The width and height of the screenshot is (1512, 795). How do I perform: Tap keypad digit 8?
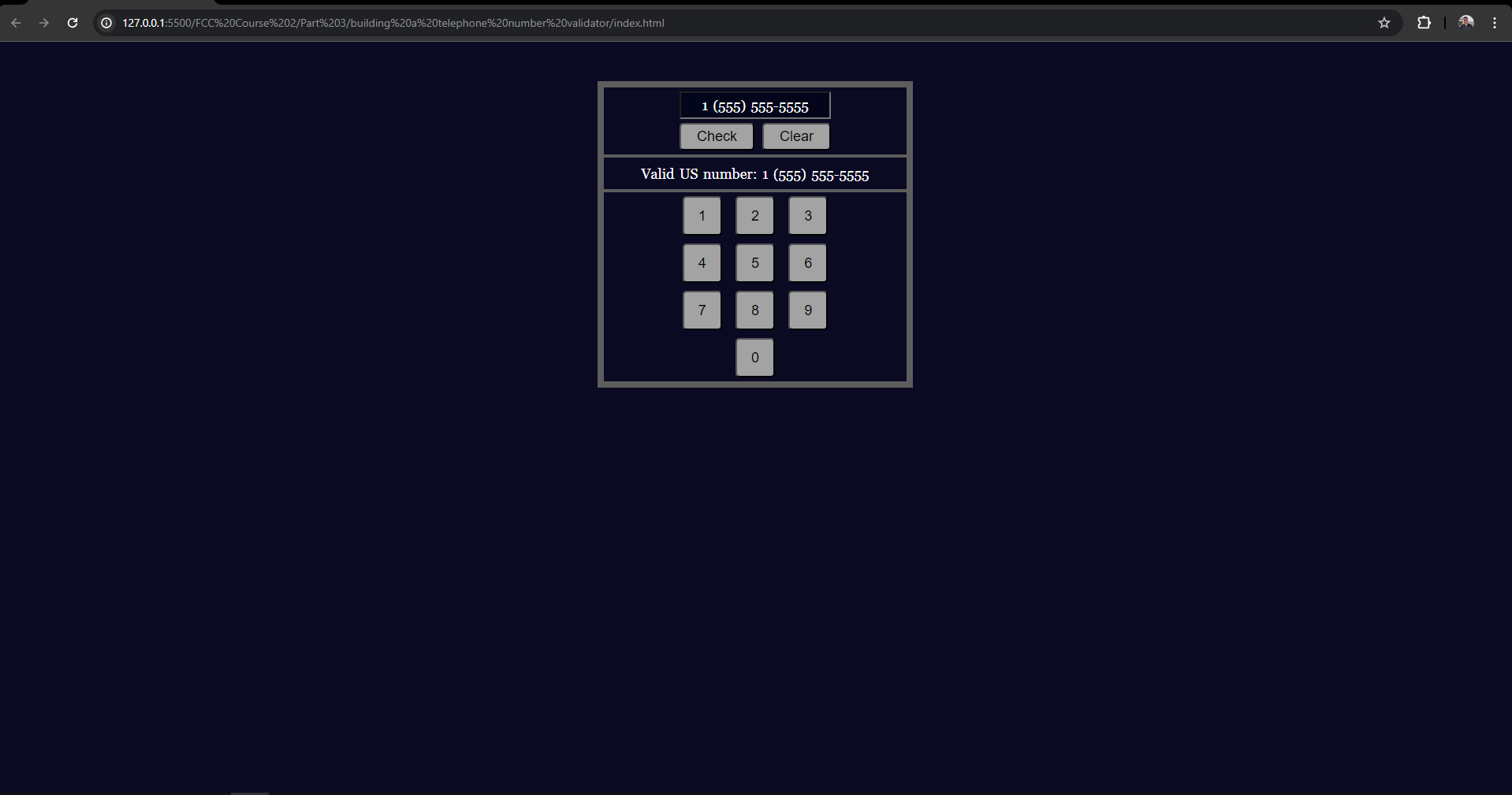pyautogui.click(x=754, y=310)
